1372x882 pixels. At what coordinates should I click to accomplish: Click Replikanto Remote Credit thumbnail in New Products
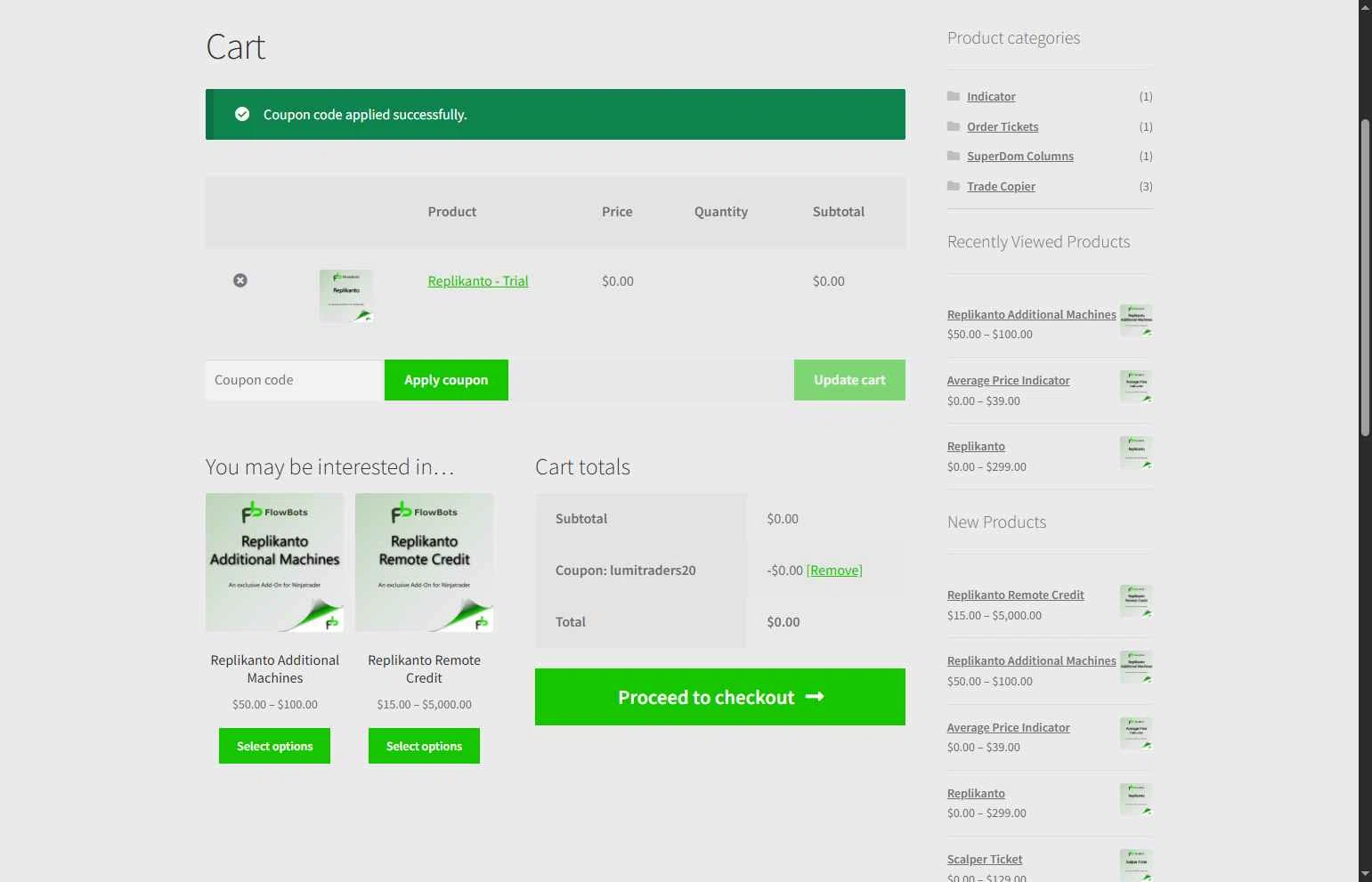[1136, 601]
